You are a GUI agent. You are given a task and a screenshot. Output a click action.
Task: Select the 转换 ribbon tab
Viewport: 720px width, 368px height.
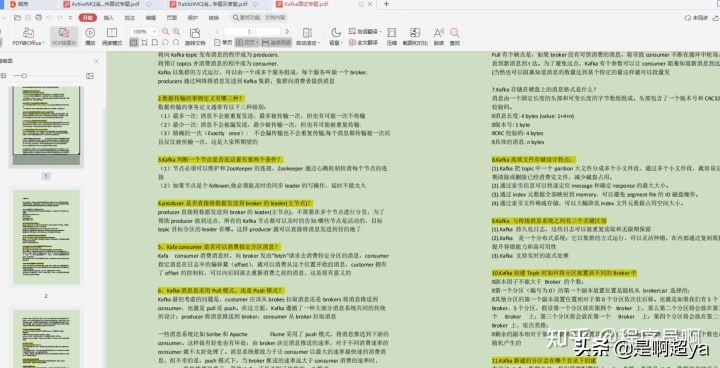click(x=214, y=18)
